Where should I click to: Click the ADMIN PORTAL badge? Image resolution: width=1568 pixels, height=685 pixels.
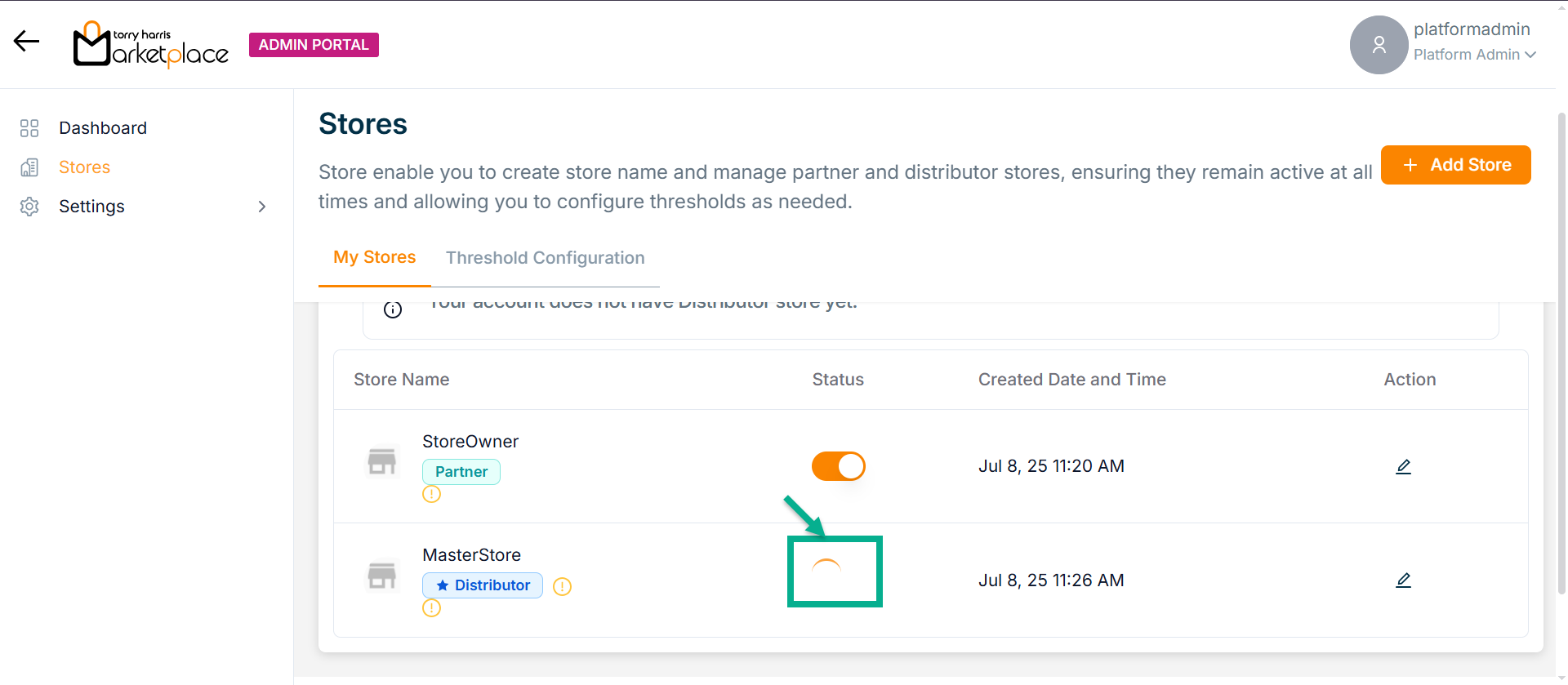click(314, 45)
